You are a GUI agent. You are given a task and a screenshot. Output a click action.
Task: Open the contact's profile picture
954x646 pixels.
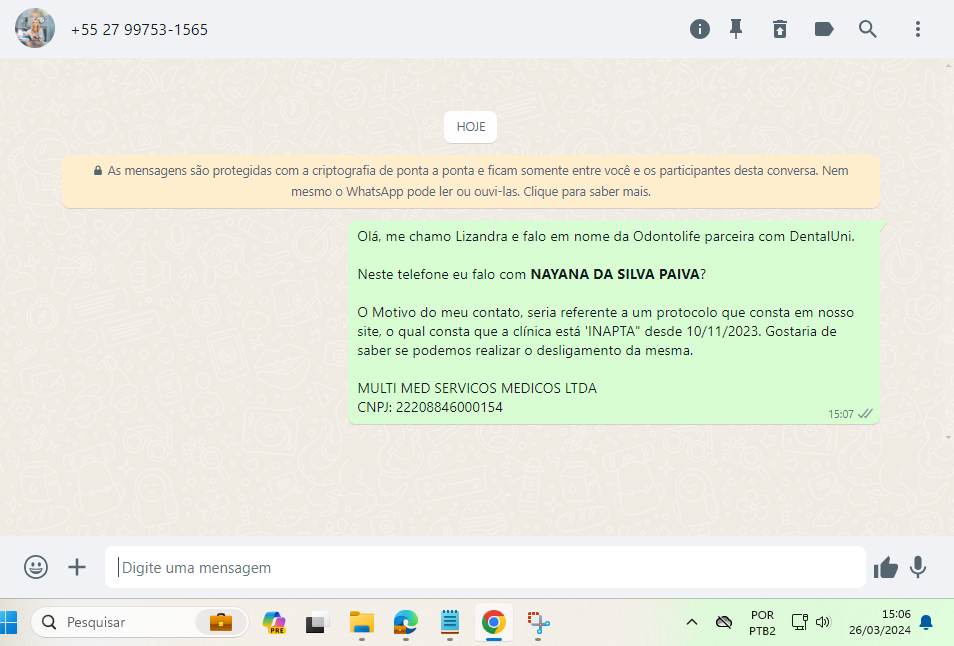pyautogui.click(x=35, y=29)
